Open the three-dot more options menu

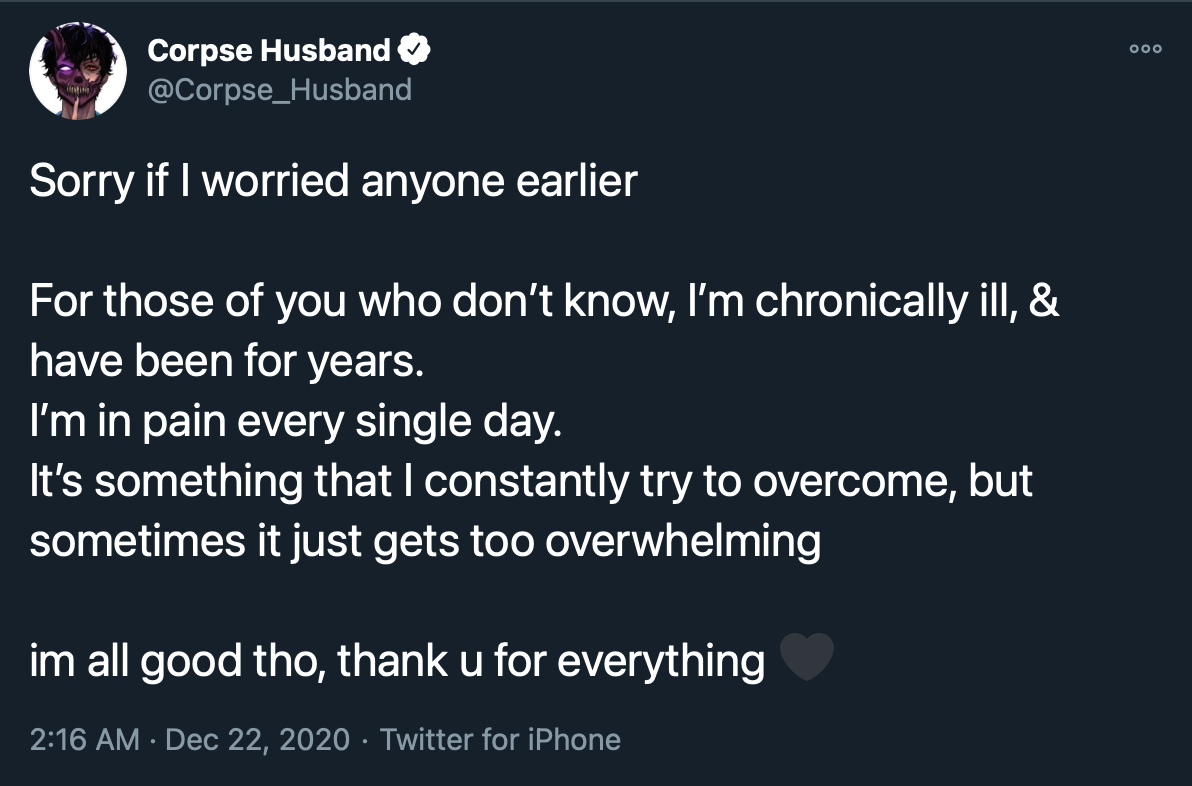[1146, 49]
